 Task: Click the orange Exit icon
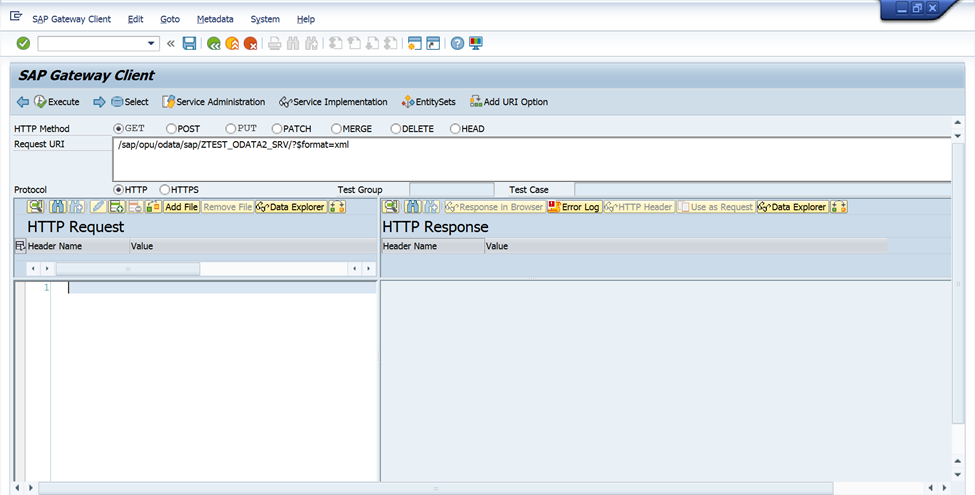click(232, 44)
